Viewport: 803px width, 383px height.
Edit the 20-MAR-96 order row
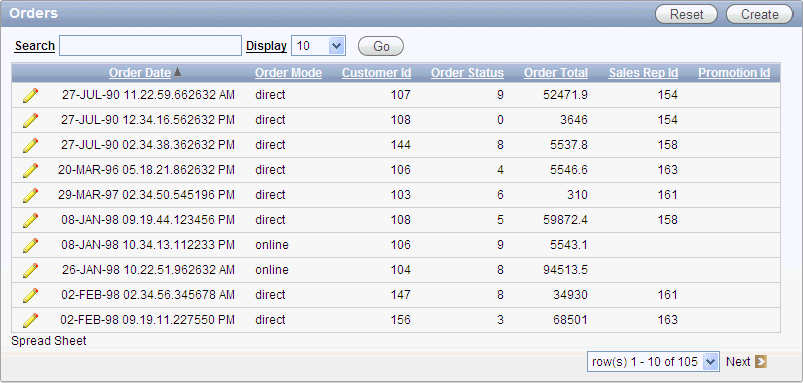coord(30,170)
